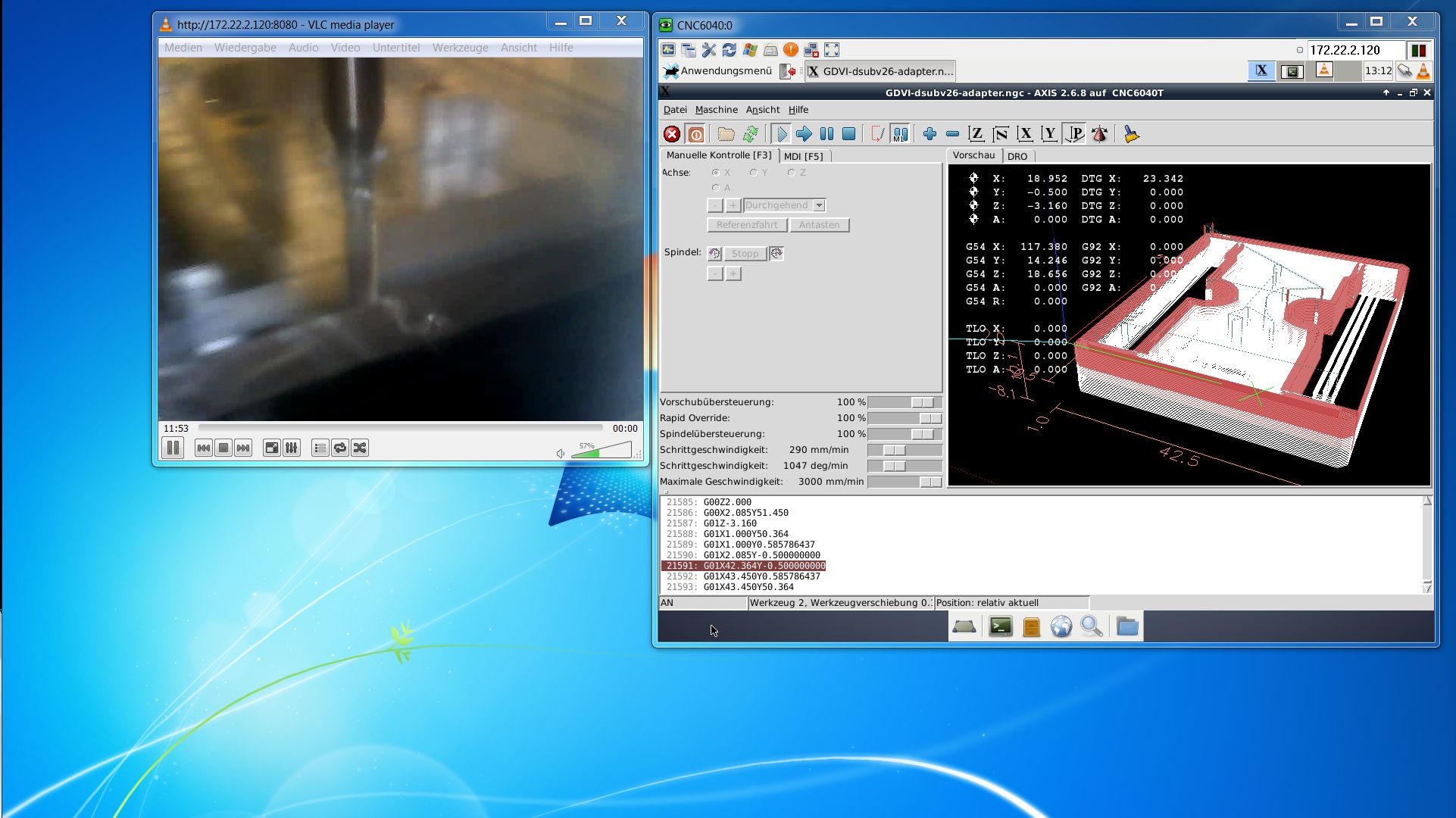Open file manager folder in remote dock
The height and width of the screenshot is (818, 1456).
pyautogui.click(x=1127, y=626)
